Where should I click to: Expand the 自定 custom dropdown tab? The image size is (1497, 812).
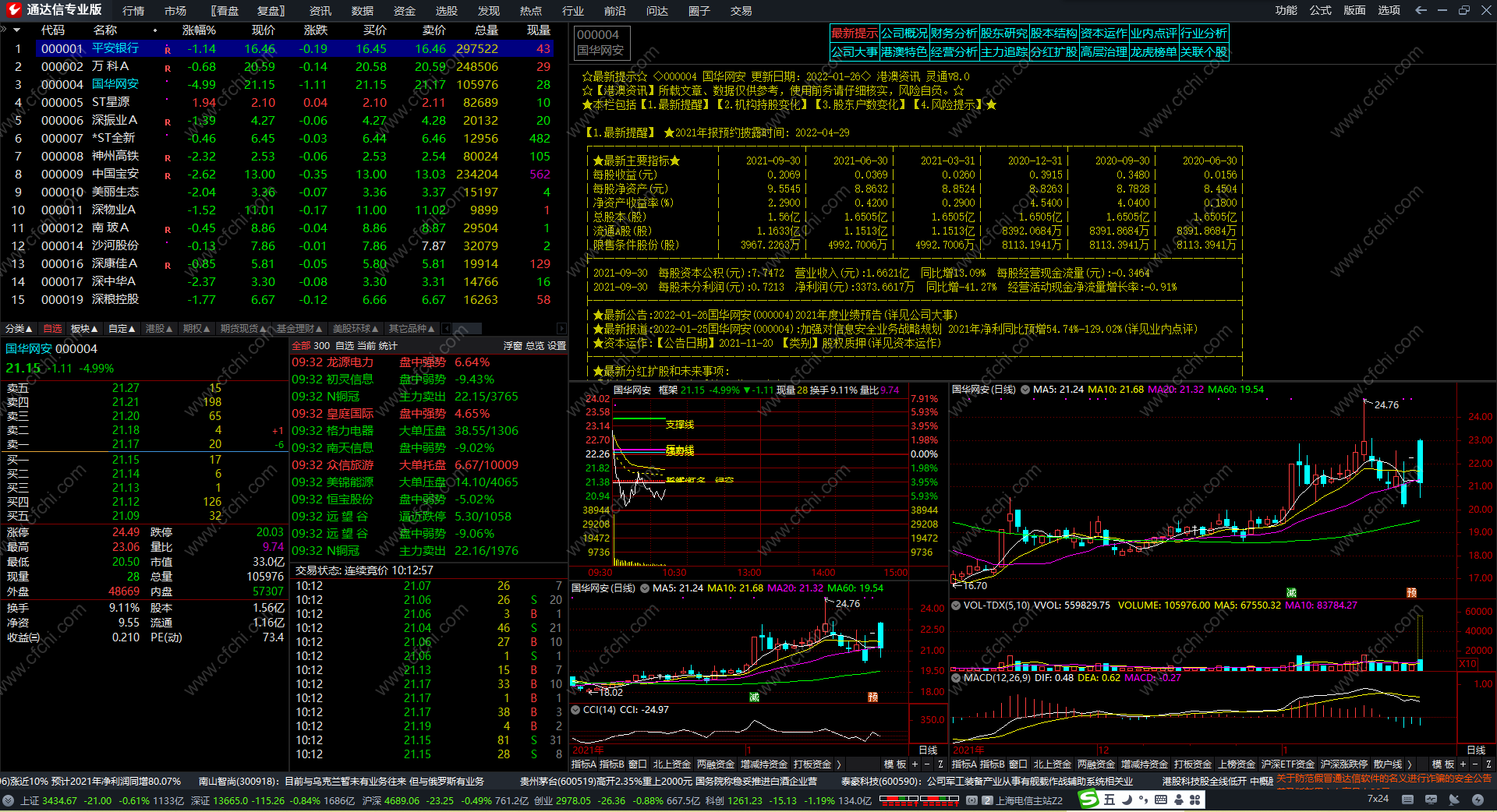122,329
